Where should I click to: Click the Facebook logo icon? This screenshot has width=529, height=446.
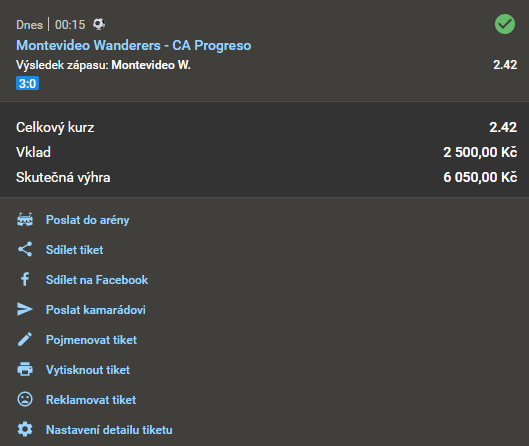tap(25, 279)
